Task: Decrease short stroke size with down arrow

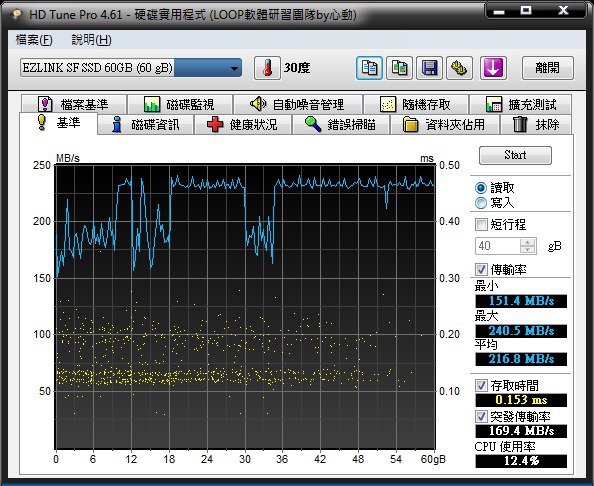Action: point(527,250)
